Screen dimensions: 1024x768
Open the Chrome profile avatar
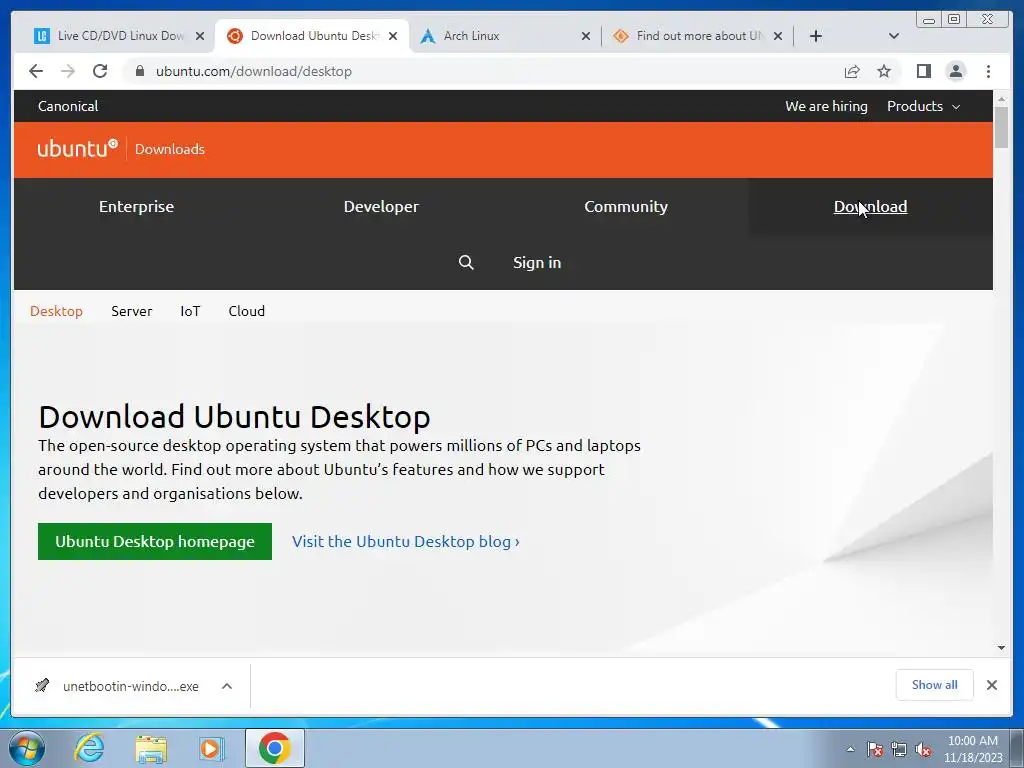pyautogui.click(x=955, y=71)
